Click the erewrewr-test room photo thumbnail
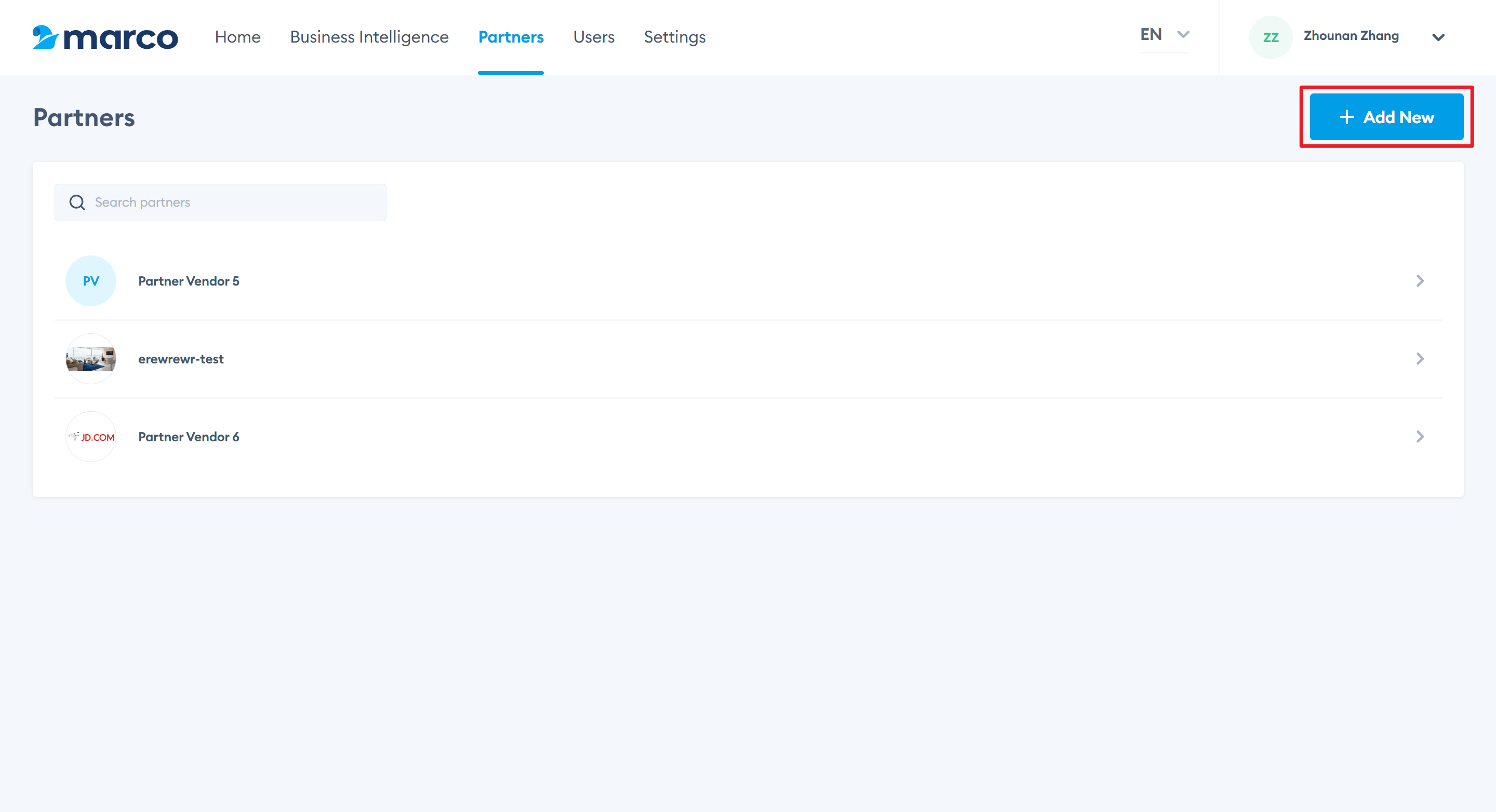The height and width of the screenshot is (812, 1496). (x=90, y=359)
